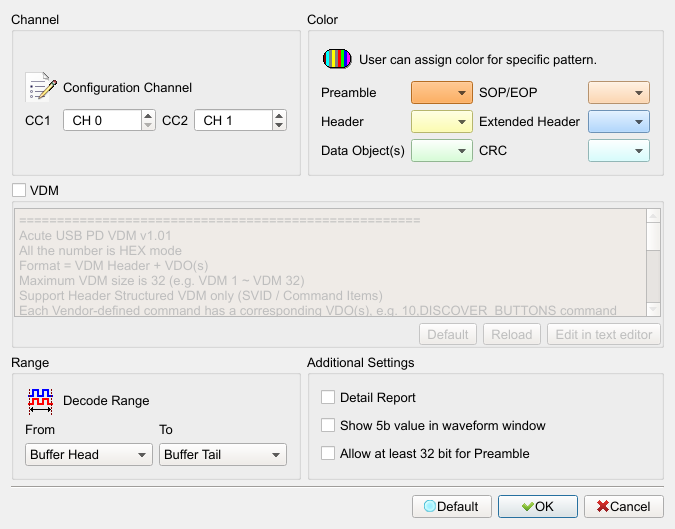This screenshot has width=675, height=529.
Task: Click the Configuration Channel notepad icon
Action: 41,87
